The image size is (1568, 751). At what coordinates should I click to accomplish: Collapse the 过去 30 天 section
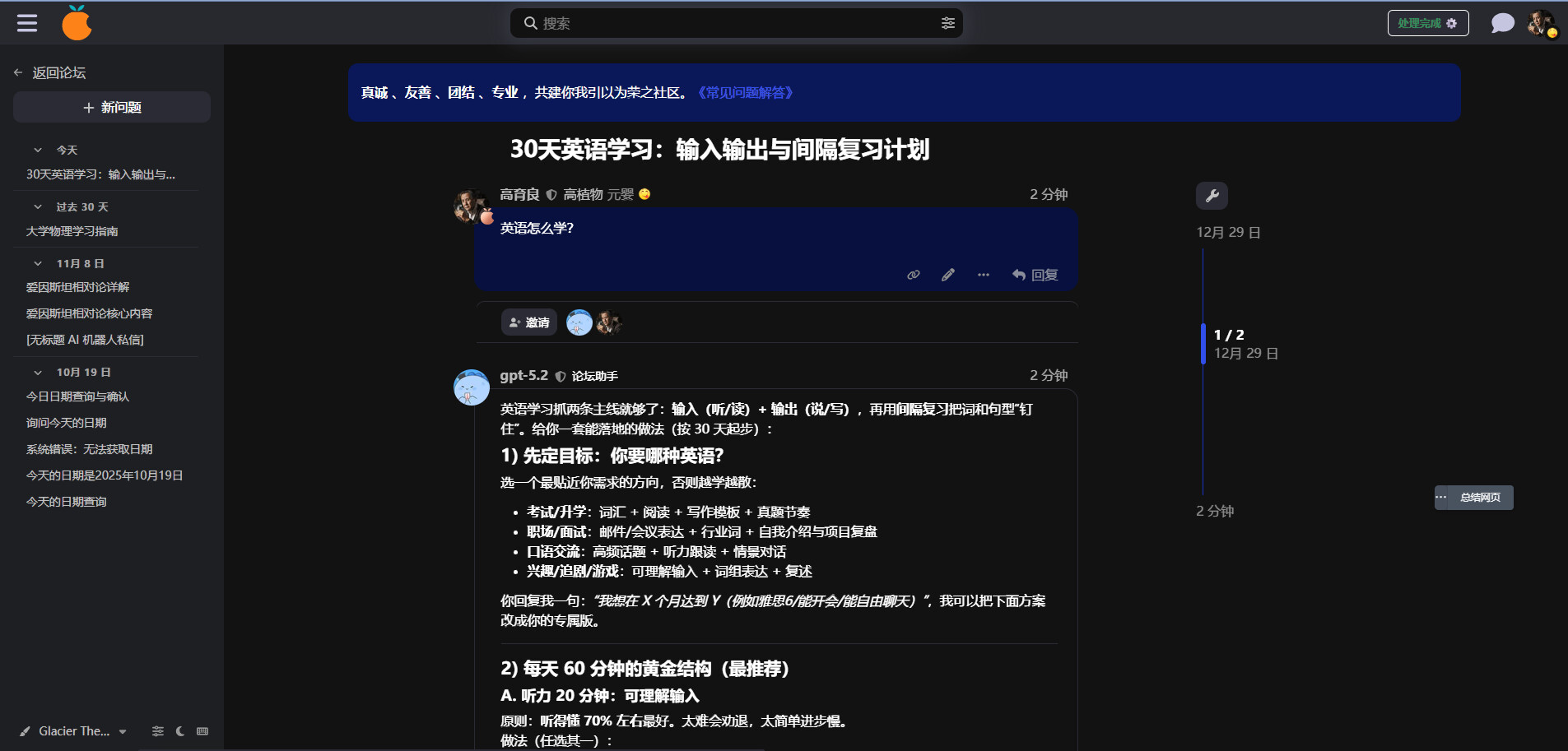(x=38, y=206)
